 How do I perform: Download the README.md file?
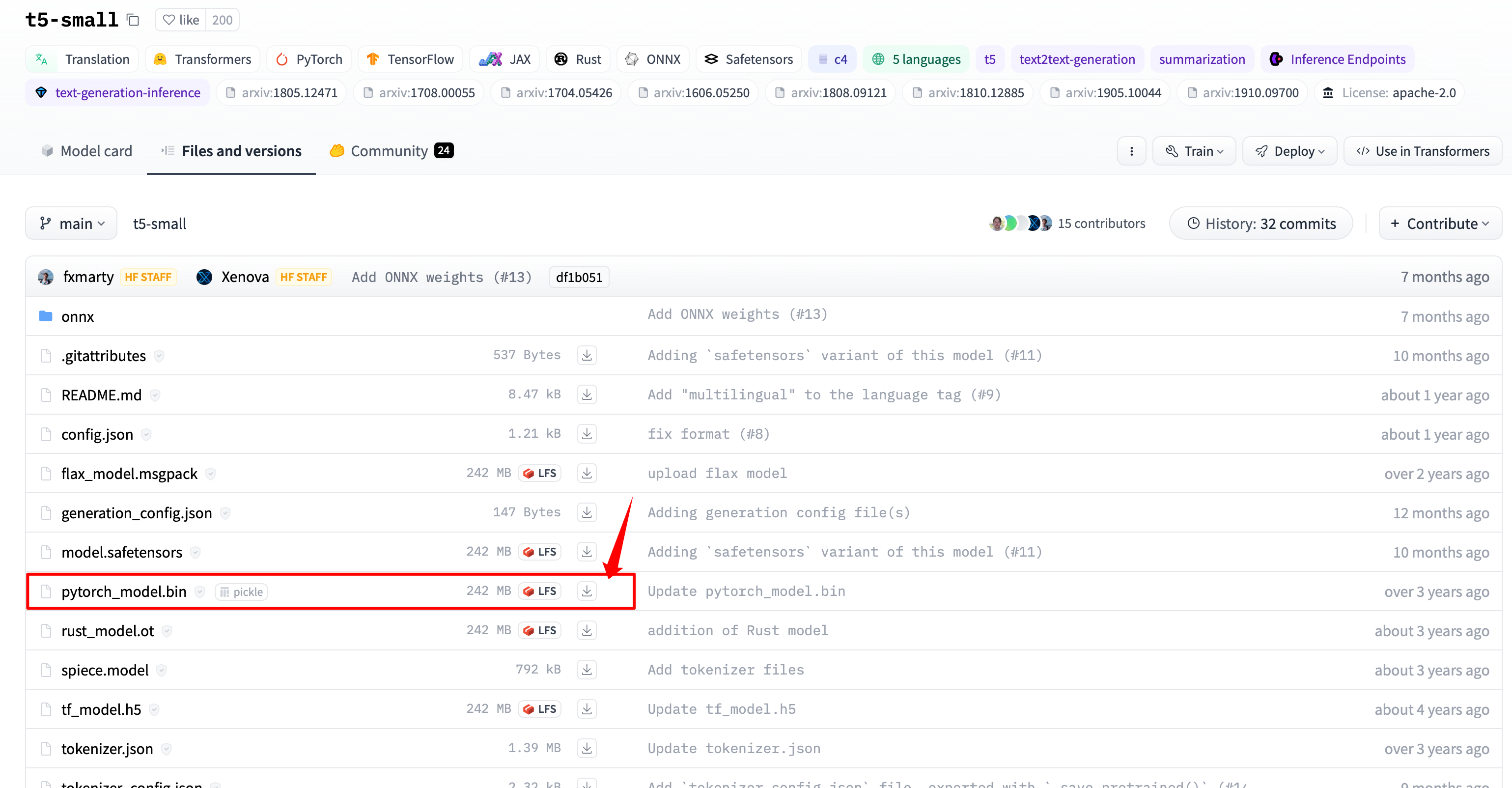587,394
